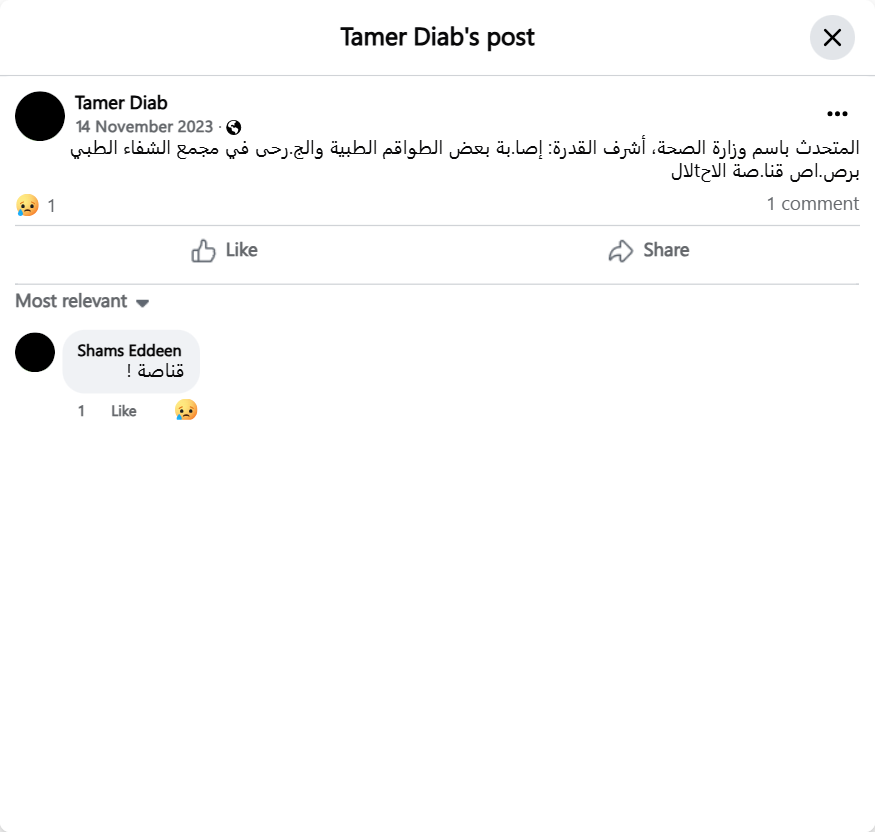875x832 pixels.
Task: Click the Tamer Diab author name
Action: tap(121, 103)
